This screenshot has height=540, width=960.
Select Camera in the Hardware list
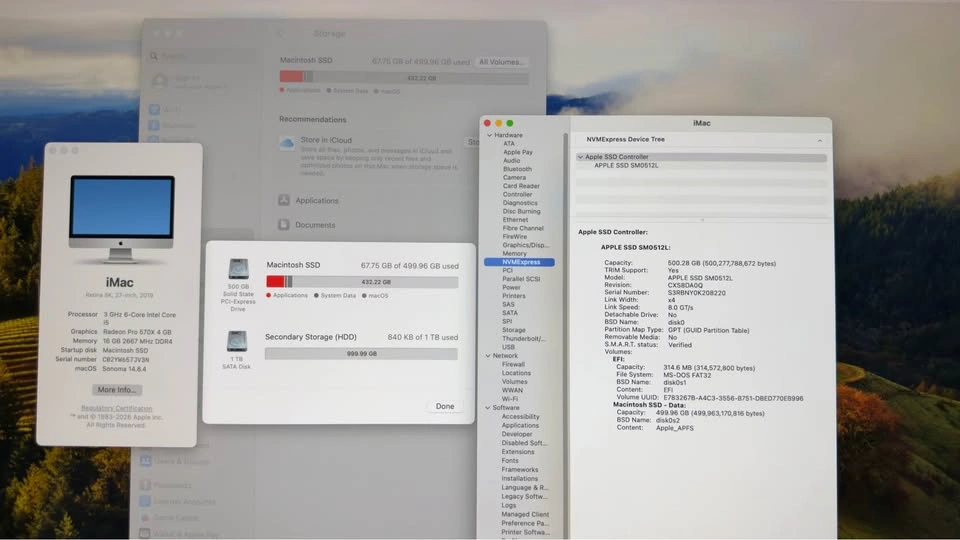[514, 178]
